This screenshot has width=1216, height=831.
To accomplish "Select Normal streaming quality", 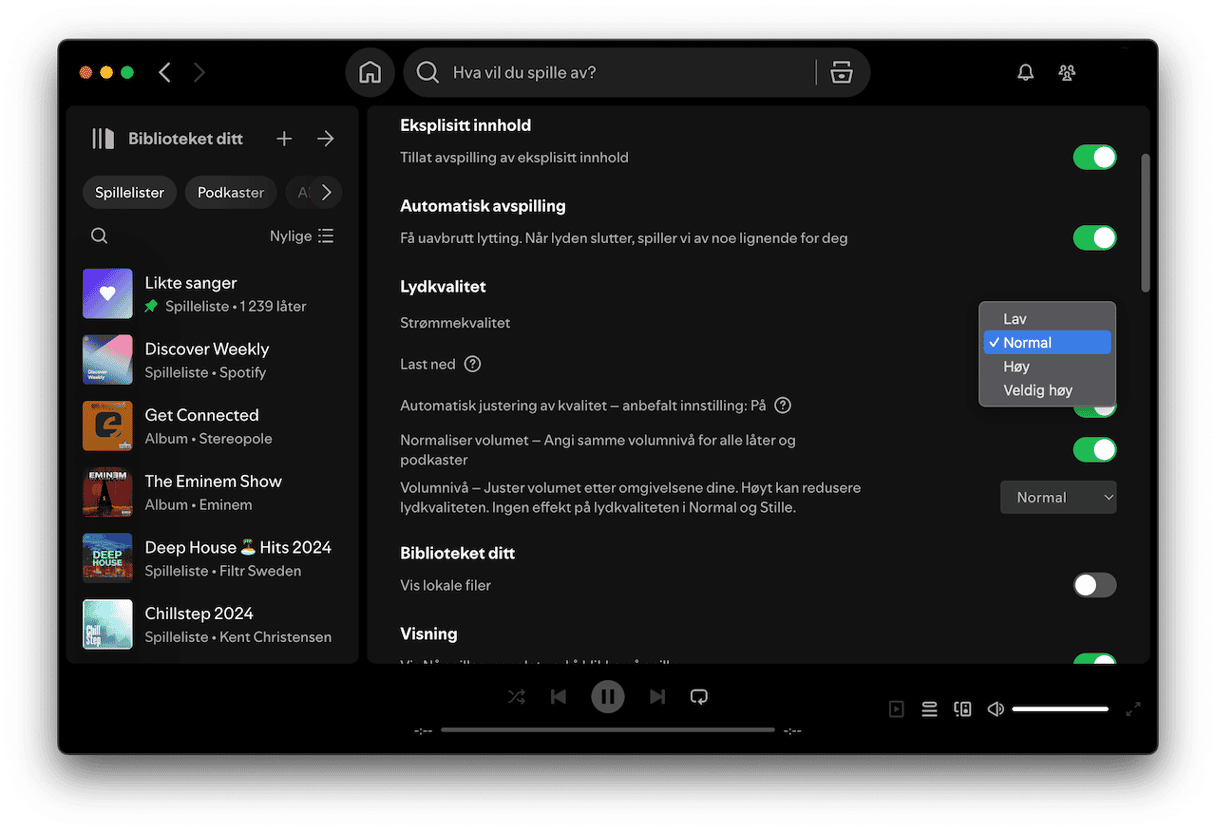I will coord(1047,343).
